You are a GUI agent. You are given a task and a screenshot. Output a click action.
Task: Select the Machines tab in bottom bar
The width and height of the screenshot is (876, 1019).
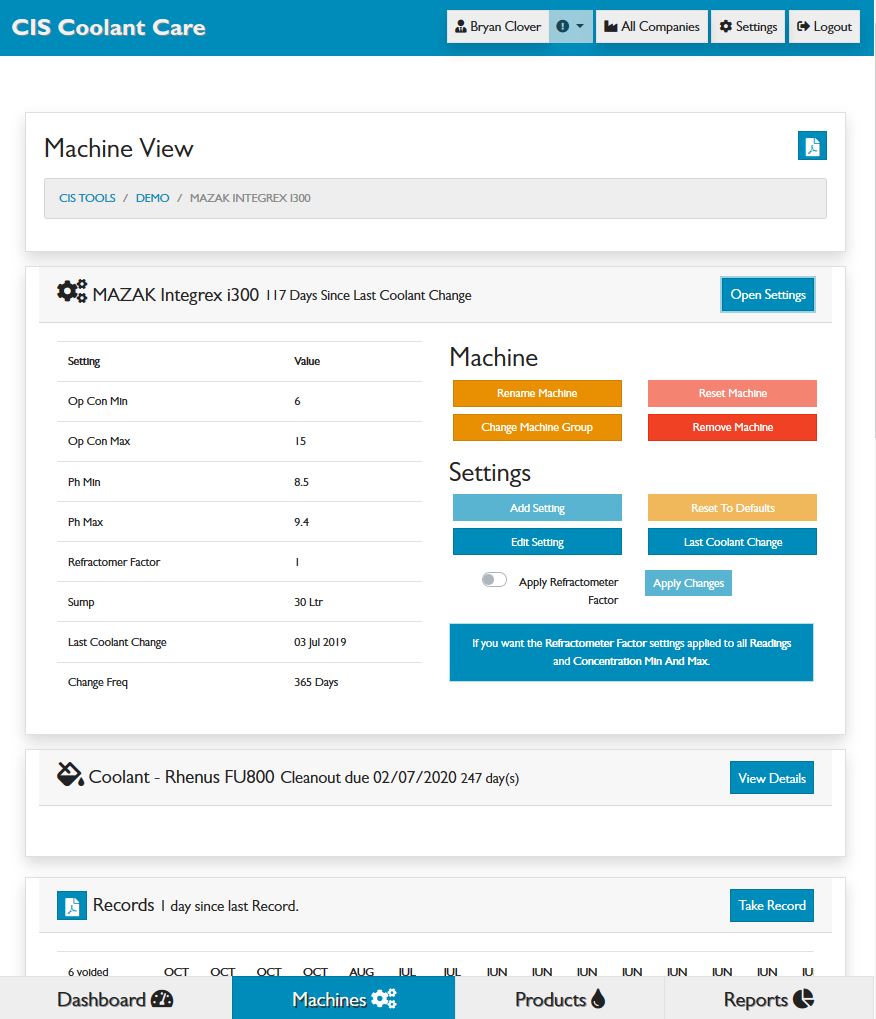[343, 998]
